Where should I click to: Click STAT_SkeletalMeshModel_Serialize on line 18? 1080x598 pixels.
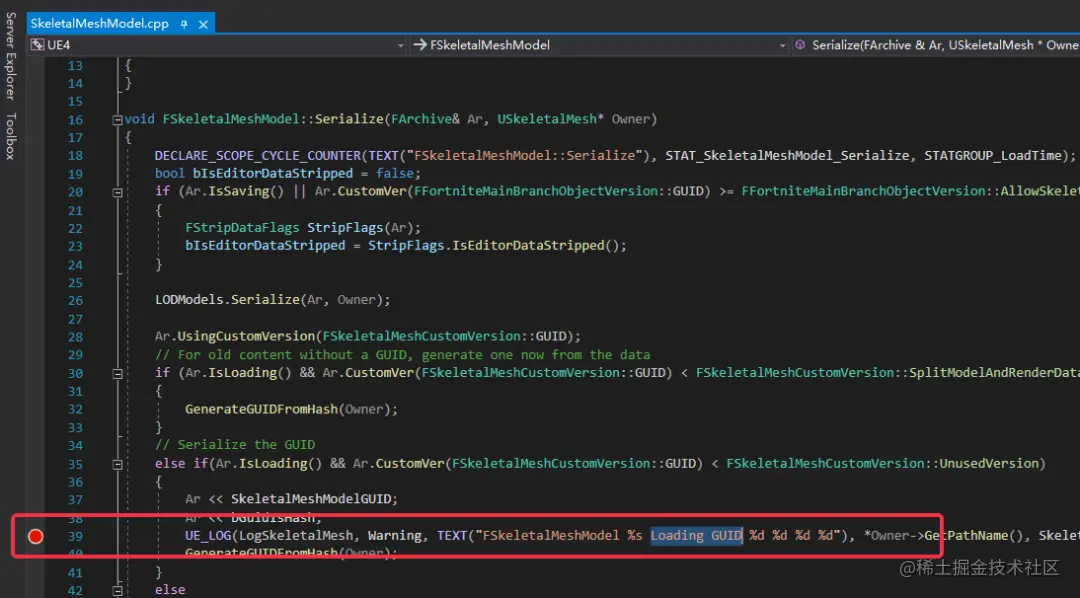tap(787, 156)
